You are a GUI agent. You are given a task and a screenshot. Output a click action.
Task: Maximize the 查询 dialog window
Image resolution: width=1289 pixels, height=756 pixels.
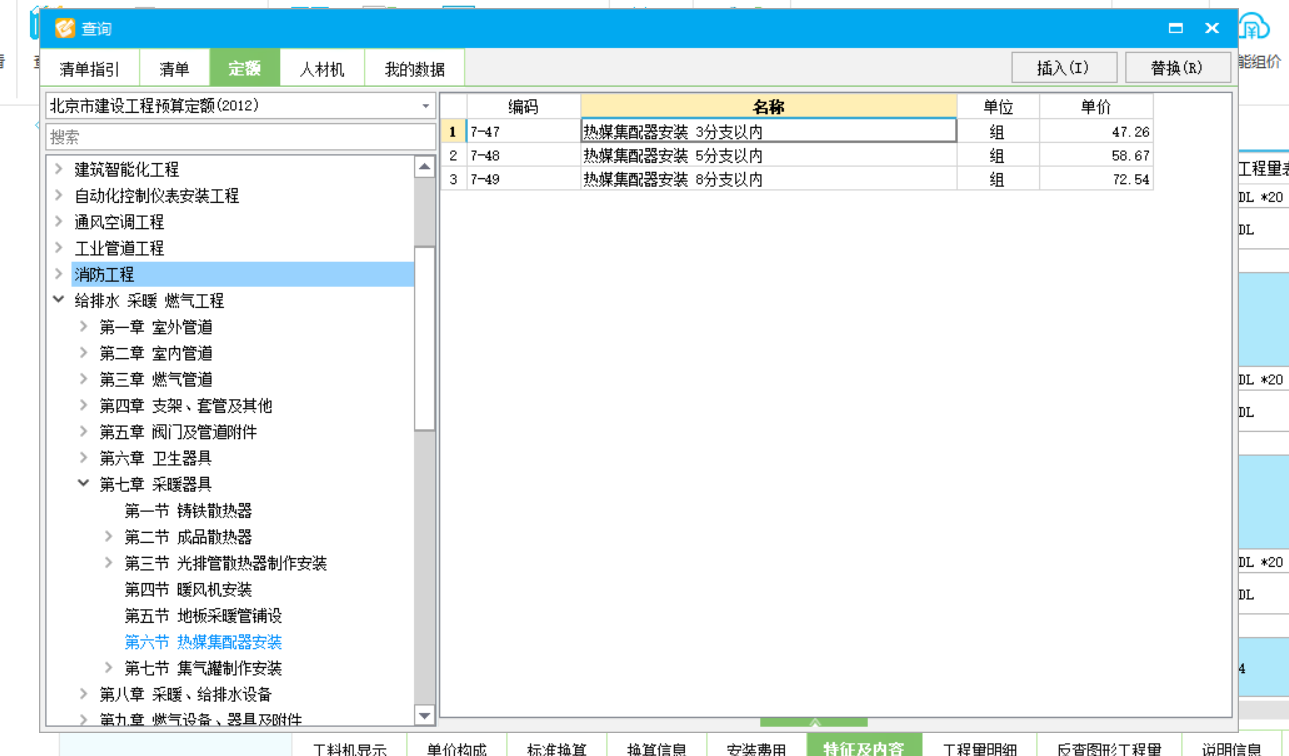click(x=1176, y=28)
